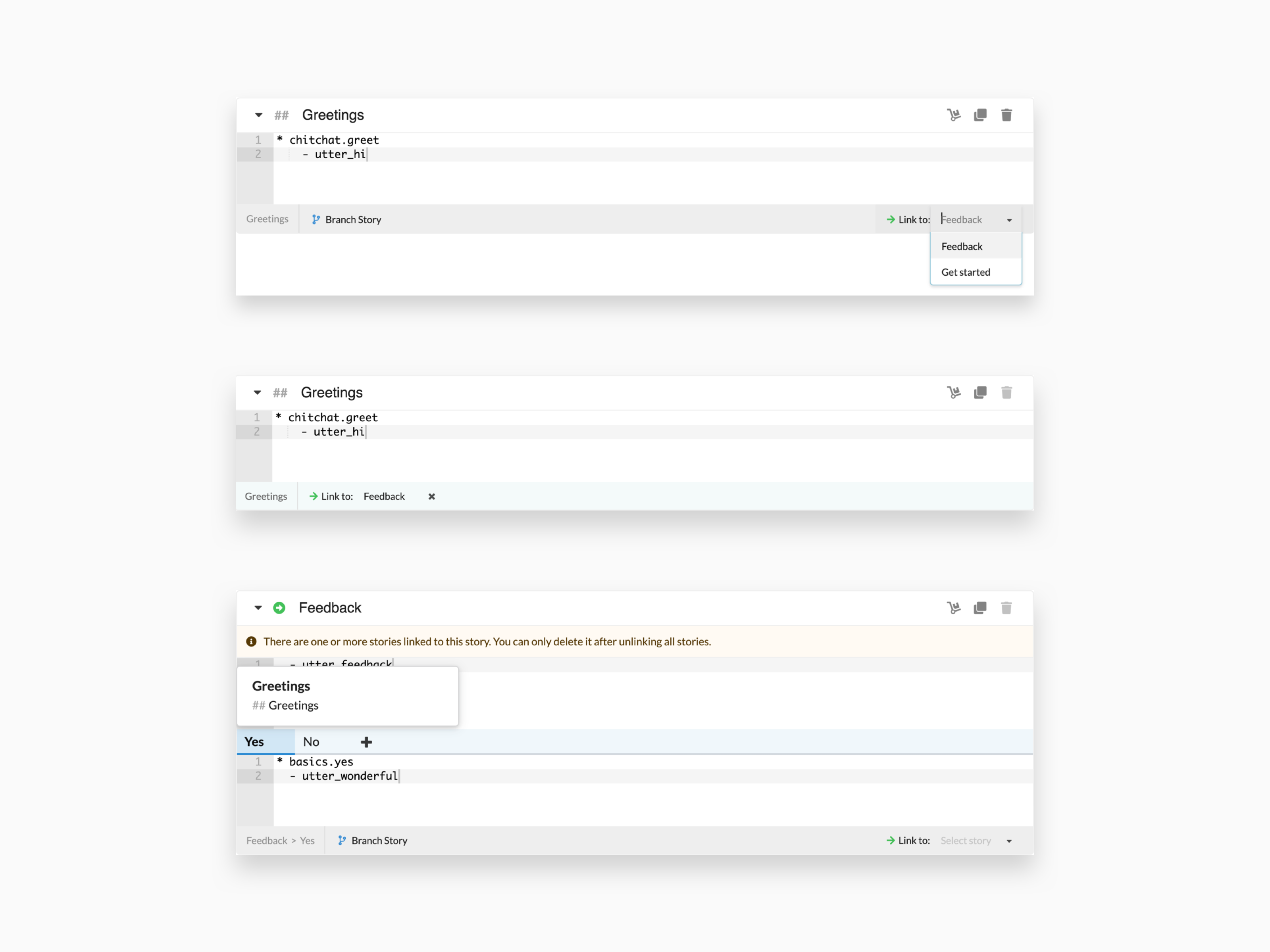Screen dimensions: 1270x952
Task: Click linked story name Feedback in second card
Action: point(384,496)
